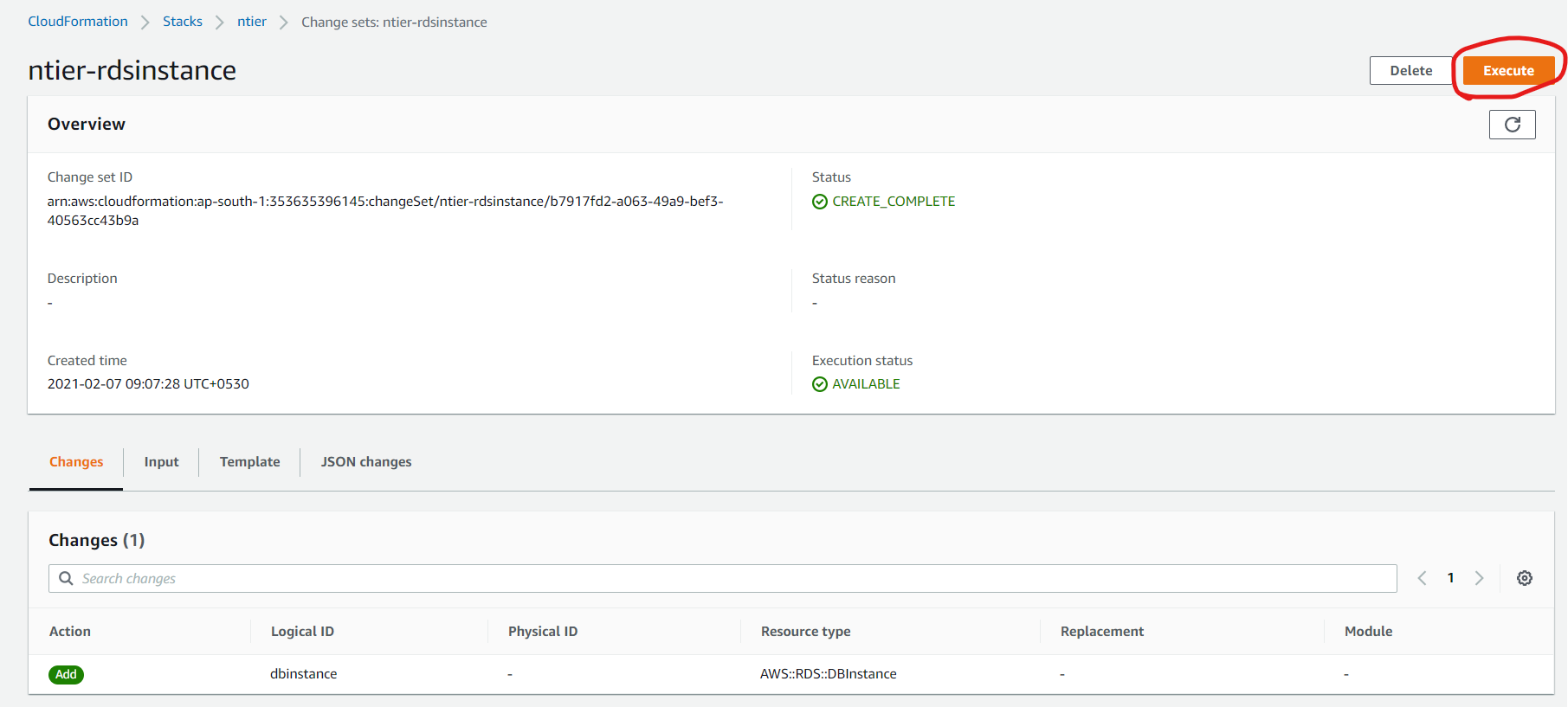The image size is (1568, 707).
Task: Click the CREATE_COMPLETE status check icon
Action: pos(820,202)
